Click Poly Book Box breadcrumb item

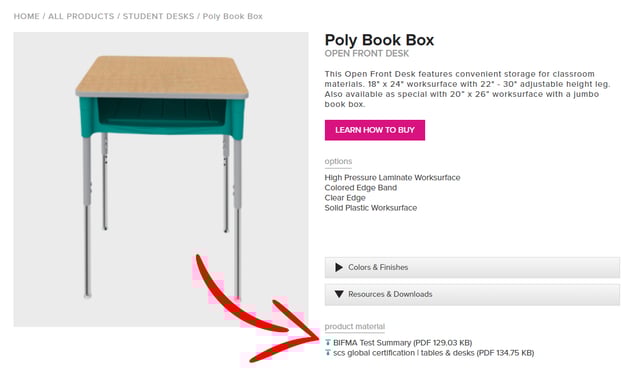(233, 16)
